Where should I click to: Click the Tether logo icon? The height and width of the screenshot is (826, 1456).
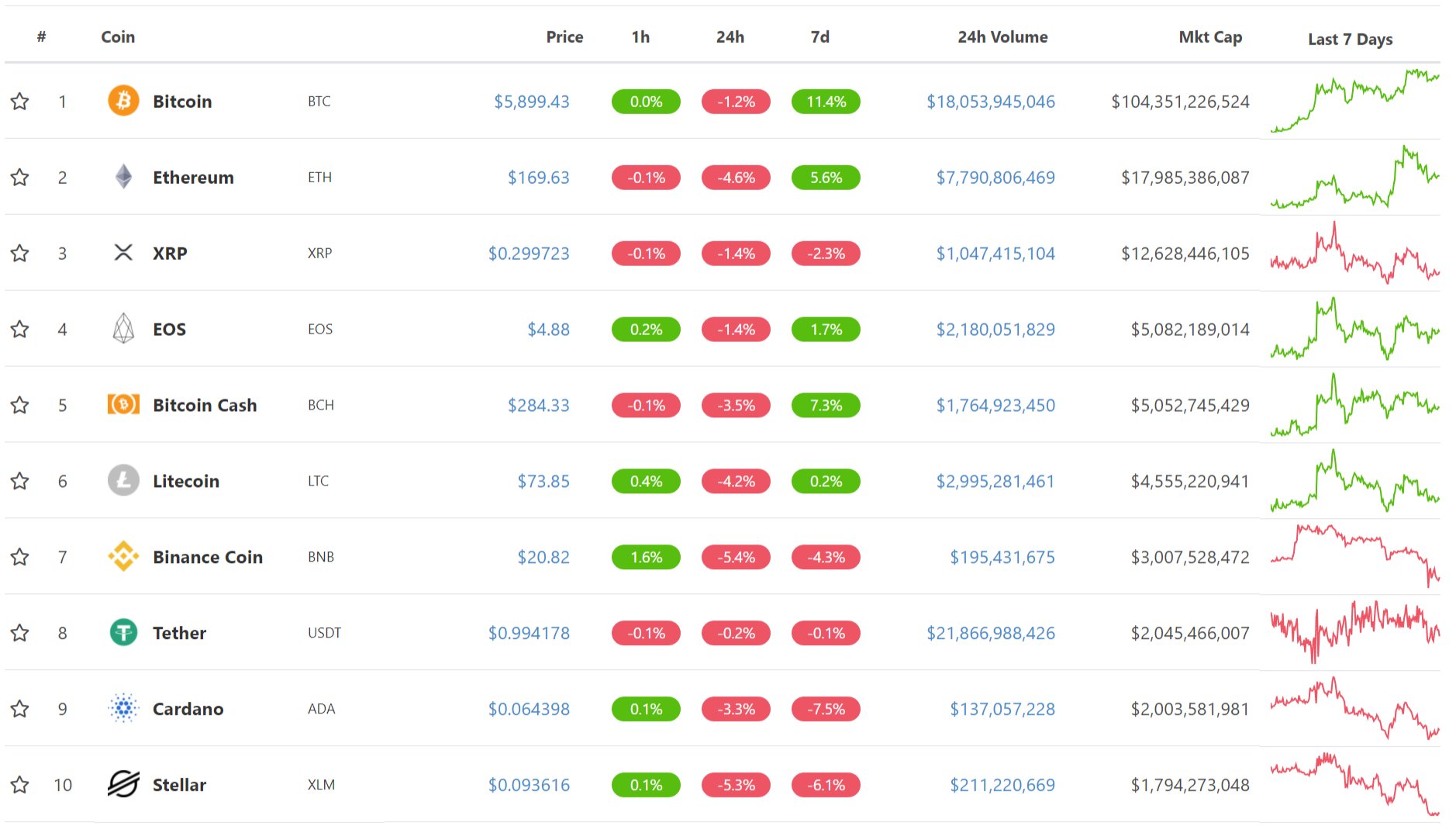click(x=123, y=633)
